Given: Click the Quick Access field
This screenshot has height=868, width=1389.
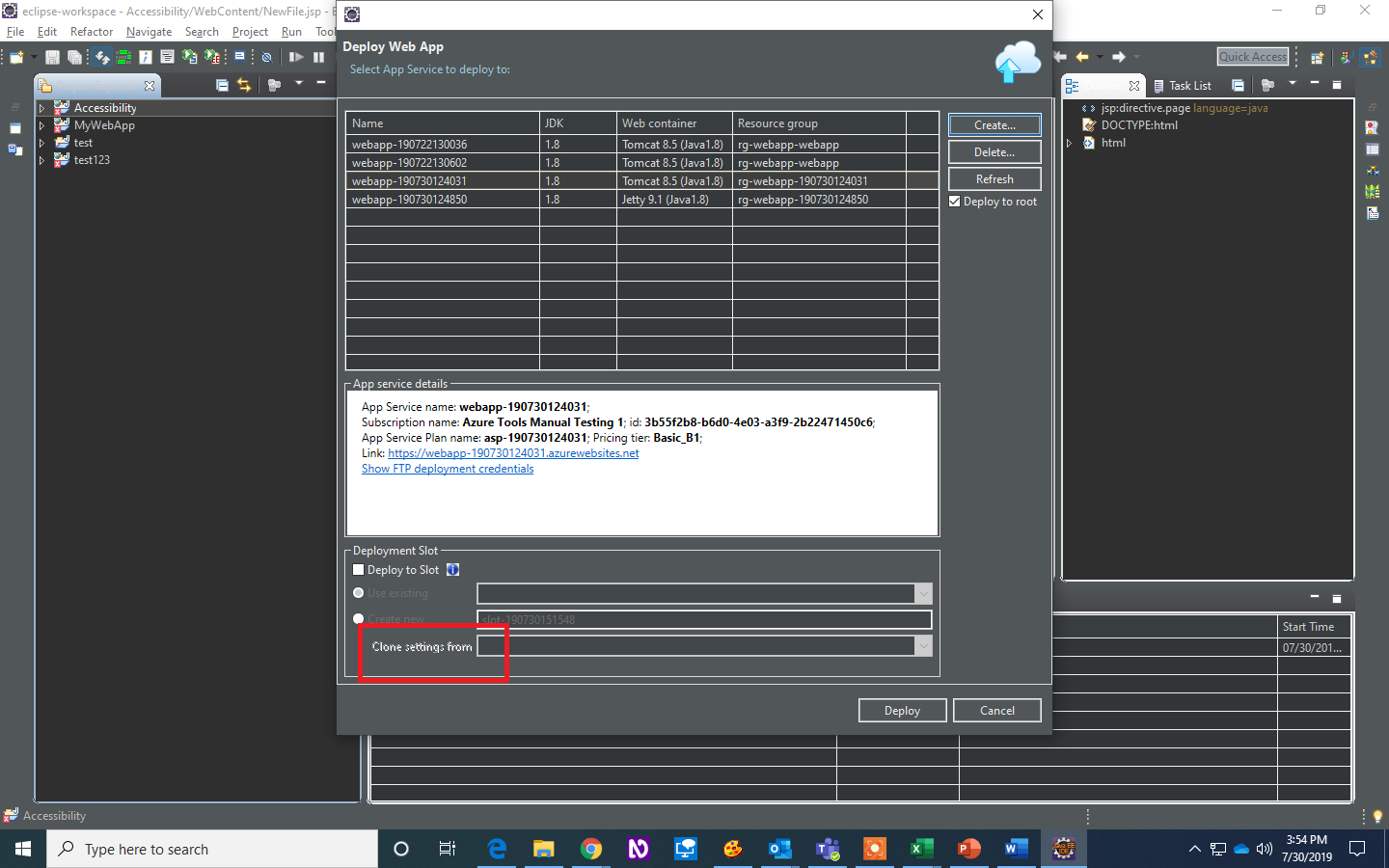Looking at the screenshot, I should coord(1252,56).
